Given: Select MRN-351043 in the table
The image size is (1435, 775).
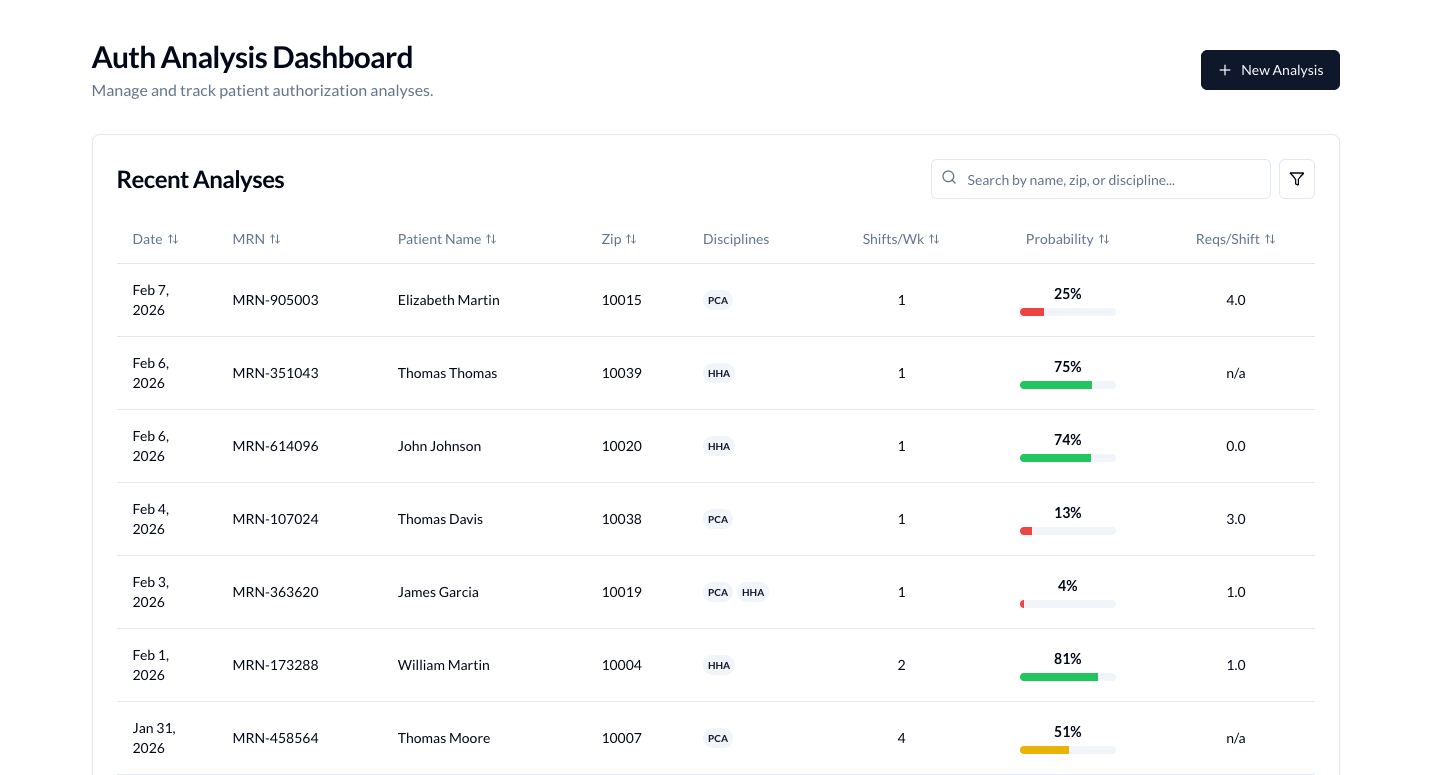Looking at the screenshot, I should [275, 373].
